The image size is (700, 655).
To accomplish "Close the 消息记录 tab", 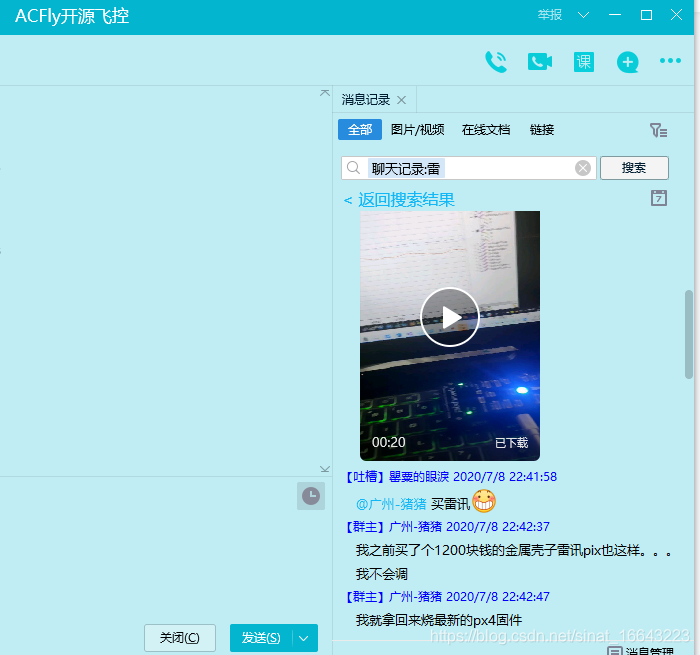I will pos(401,100).
